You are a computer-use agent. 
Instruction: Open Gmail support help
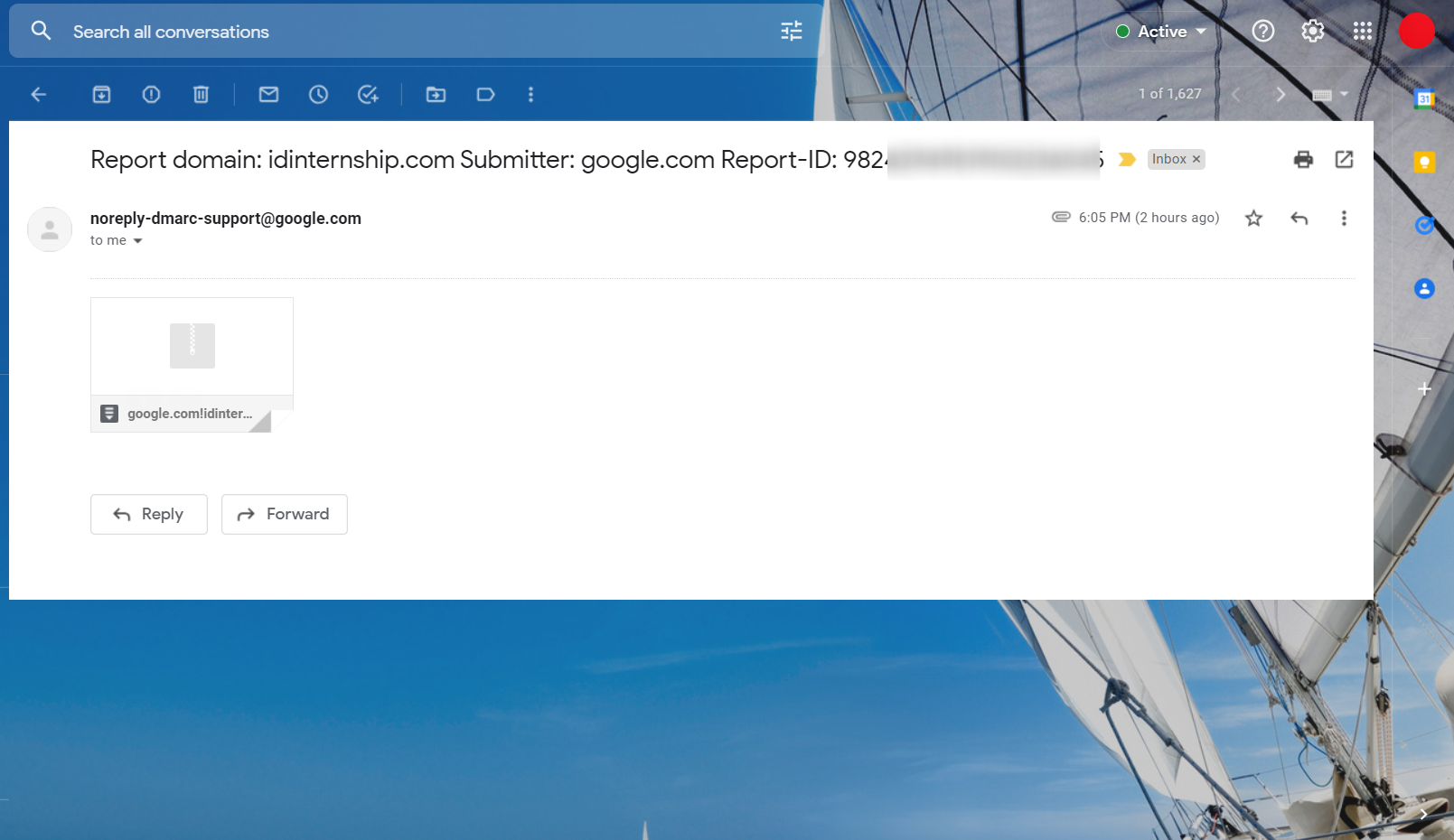tap(1263, 32)
